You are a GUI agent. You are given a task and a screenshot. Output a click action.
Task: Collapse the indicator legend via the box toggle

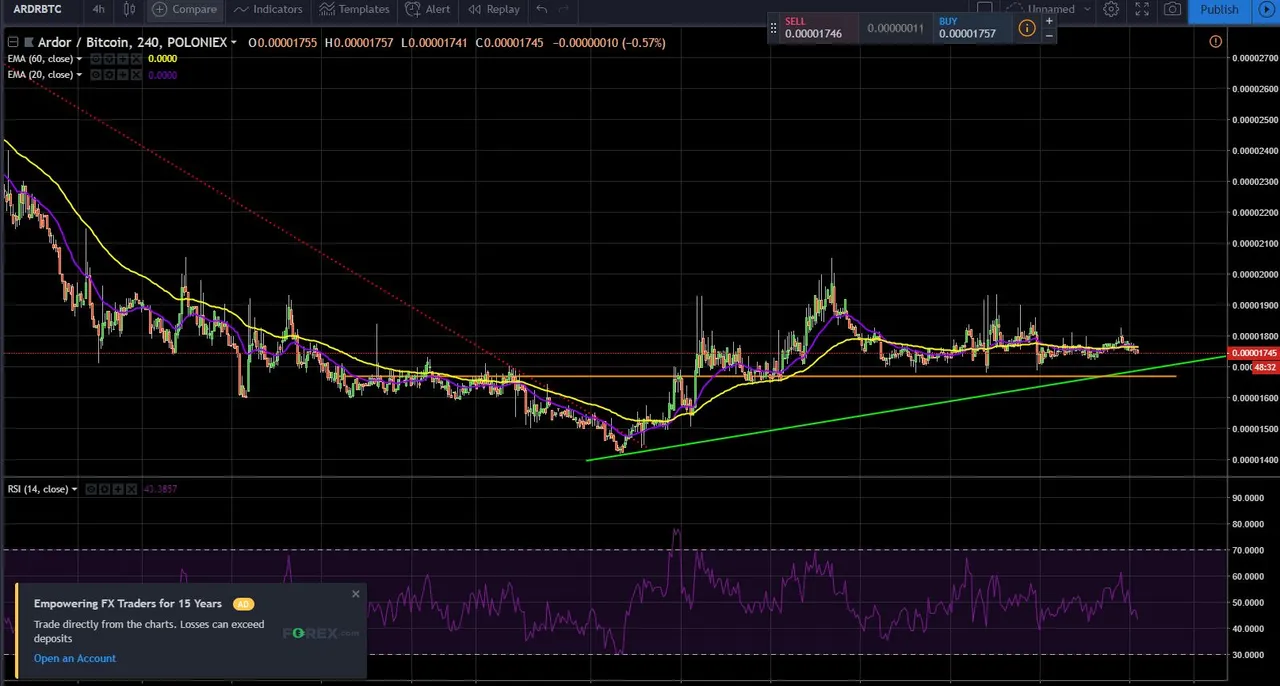point(13,42)
